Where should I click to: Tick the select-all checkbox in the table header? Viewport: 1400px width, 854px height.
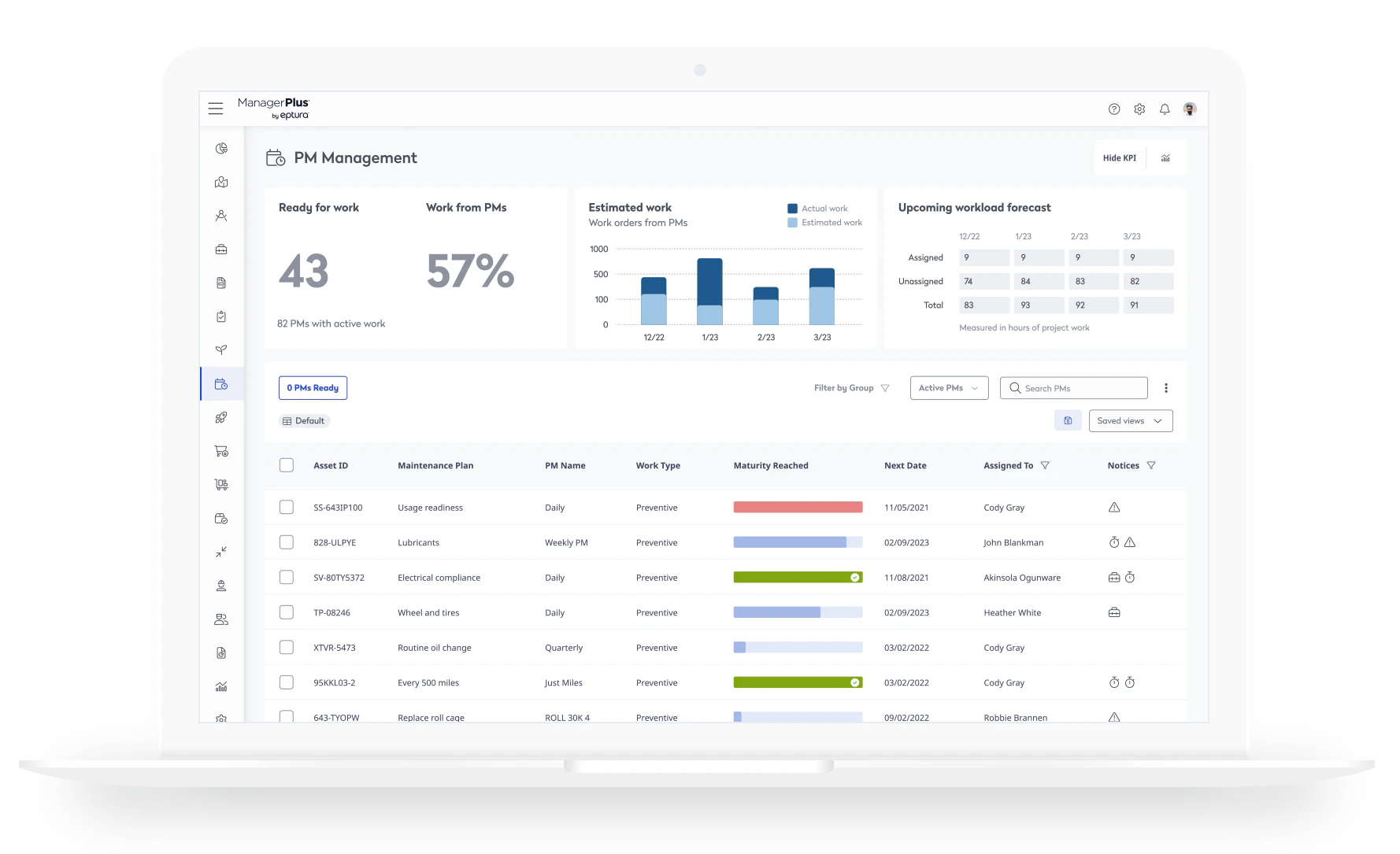click(x=286, y=465)
